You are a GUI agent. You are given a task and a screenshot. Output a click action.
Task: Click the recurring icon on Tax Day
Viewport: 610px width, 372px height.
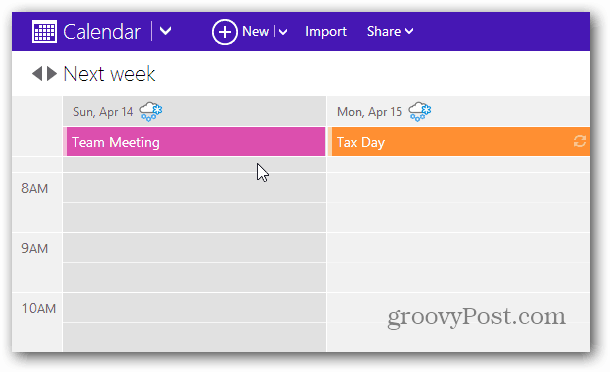(580, 141)
